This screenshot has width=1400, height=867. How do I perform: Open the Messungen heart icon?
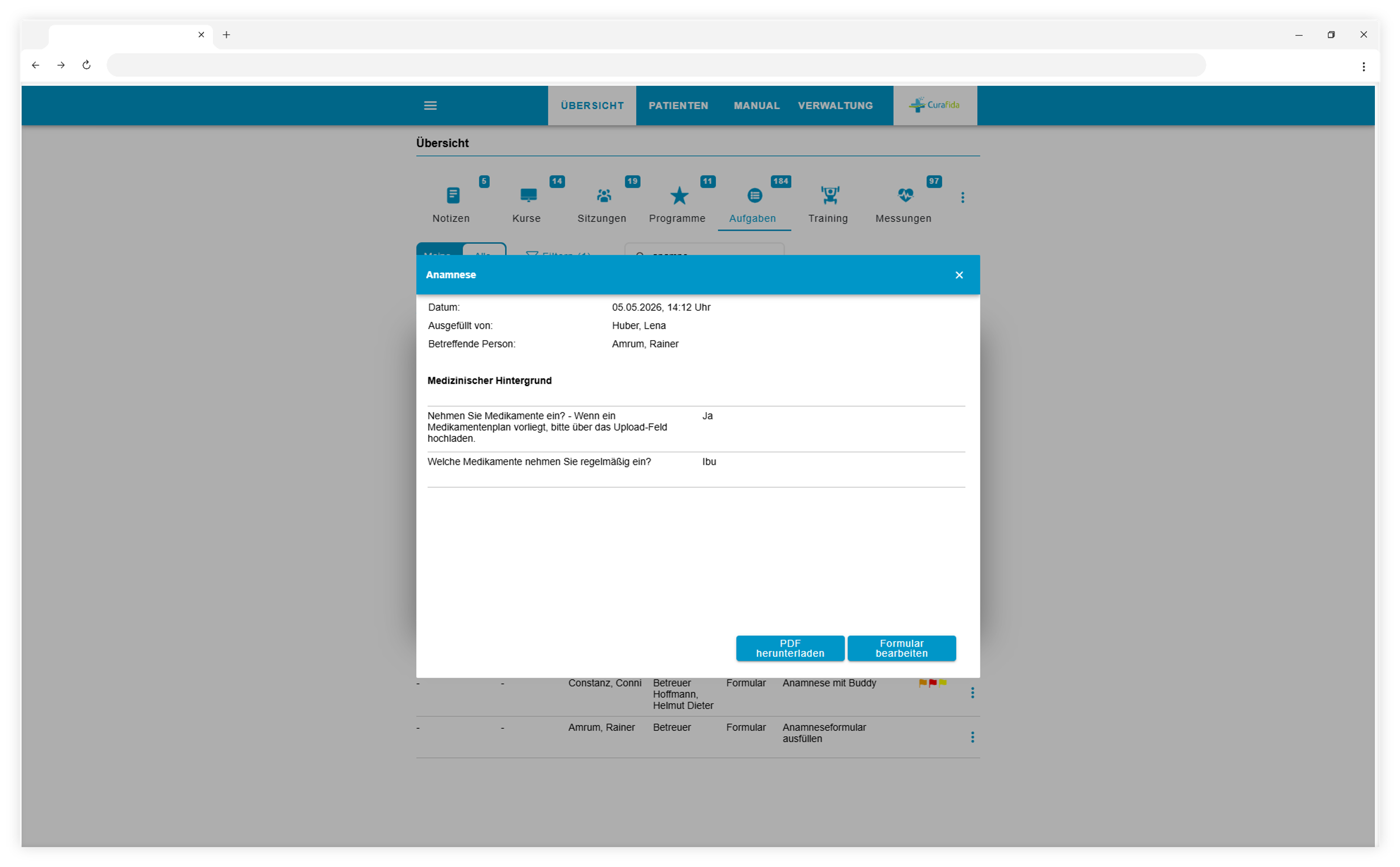[905, 195]
